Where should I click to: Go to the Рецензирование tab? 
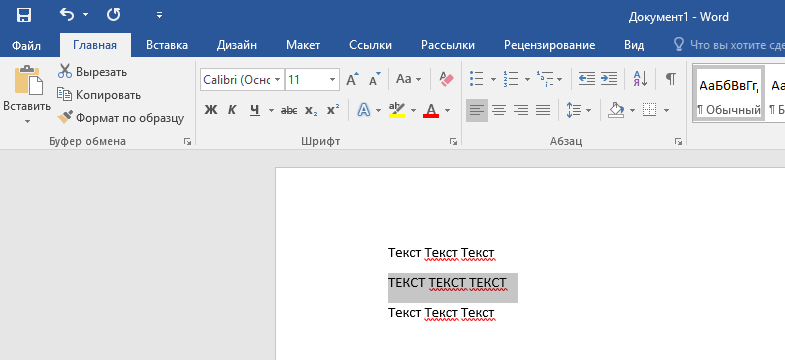click(x=549, y=45)
